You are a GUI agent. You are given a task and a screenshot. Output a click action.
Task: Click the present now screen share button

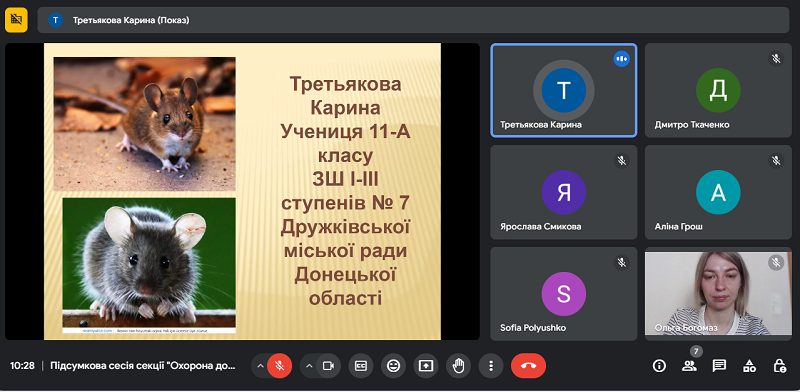(x=426, y=365)
